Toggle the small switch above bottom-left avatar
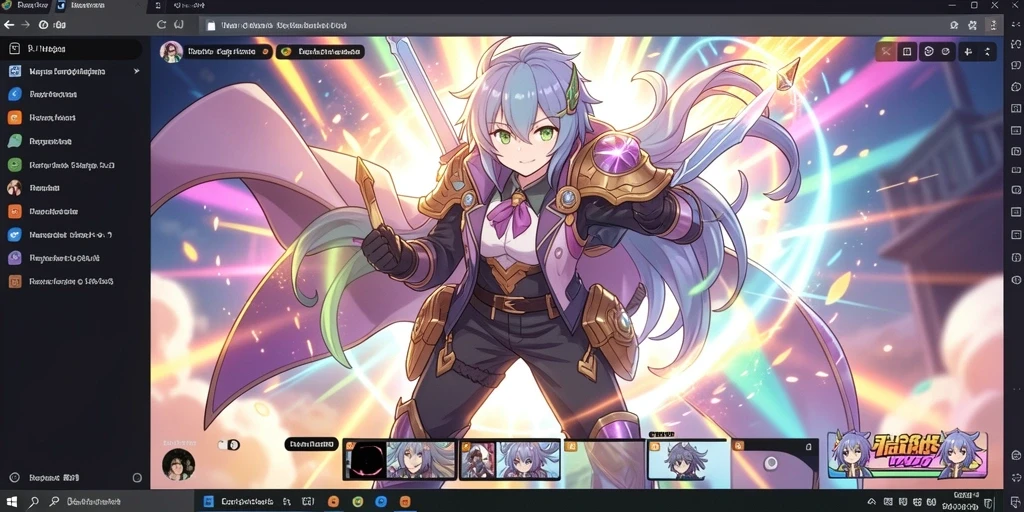The image size is (1024, 512). tap(229, 445)
